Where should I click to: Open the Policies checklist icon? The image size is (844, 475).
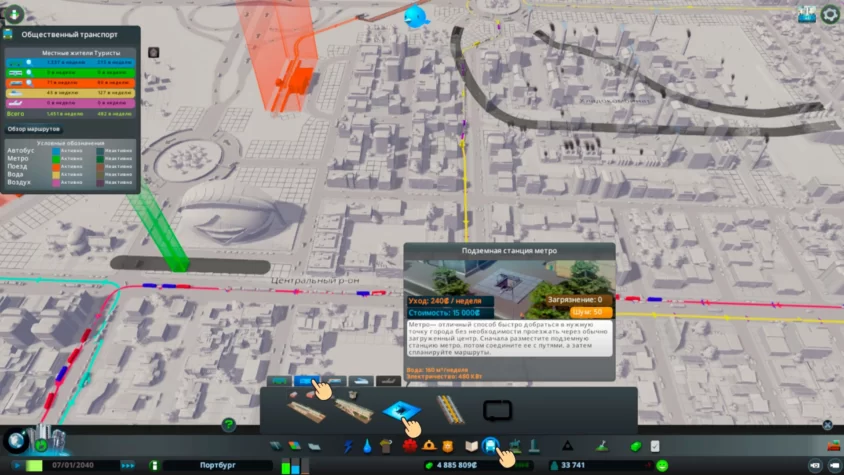point(655,446)
